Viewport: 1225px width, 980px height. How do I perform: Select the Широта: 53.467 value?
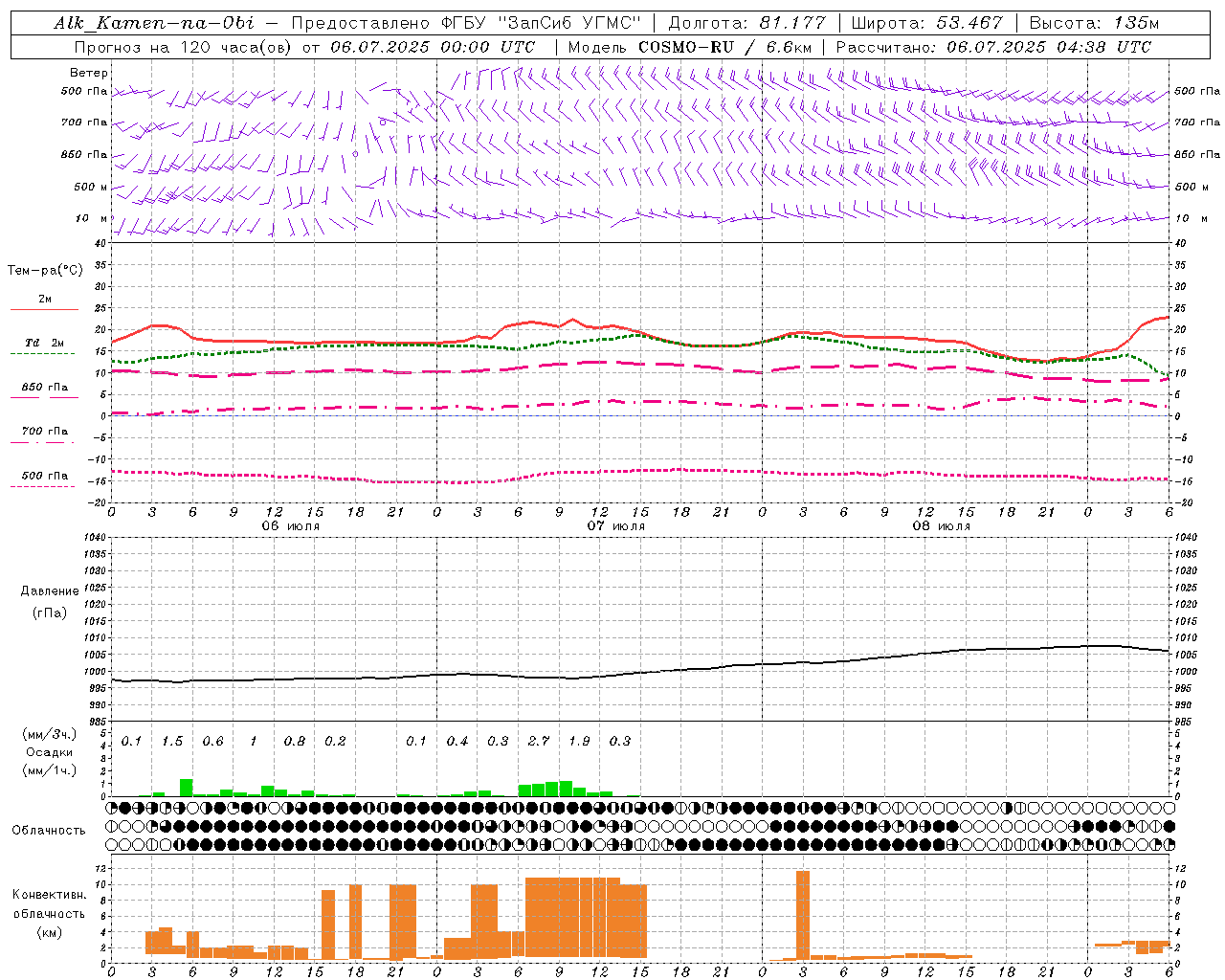(926, 23)
